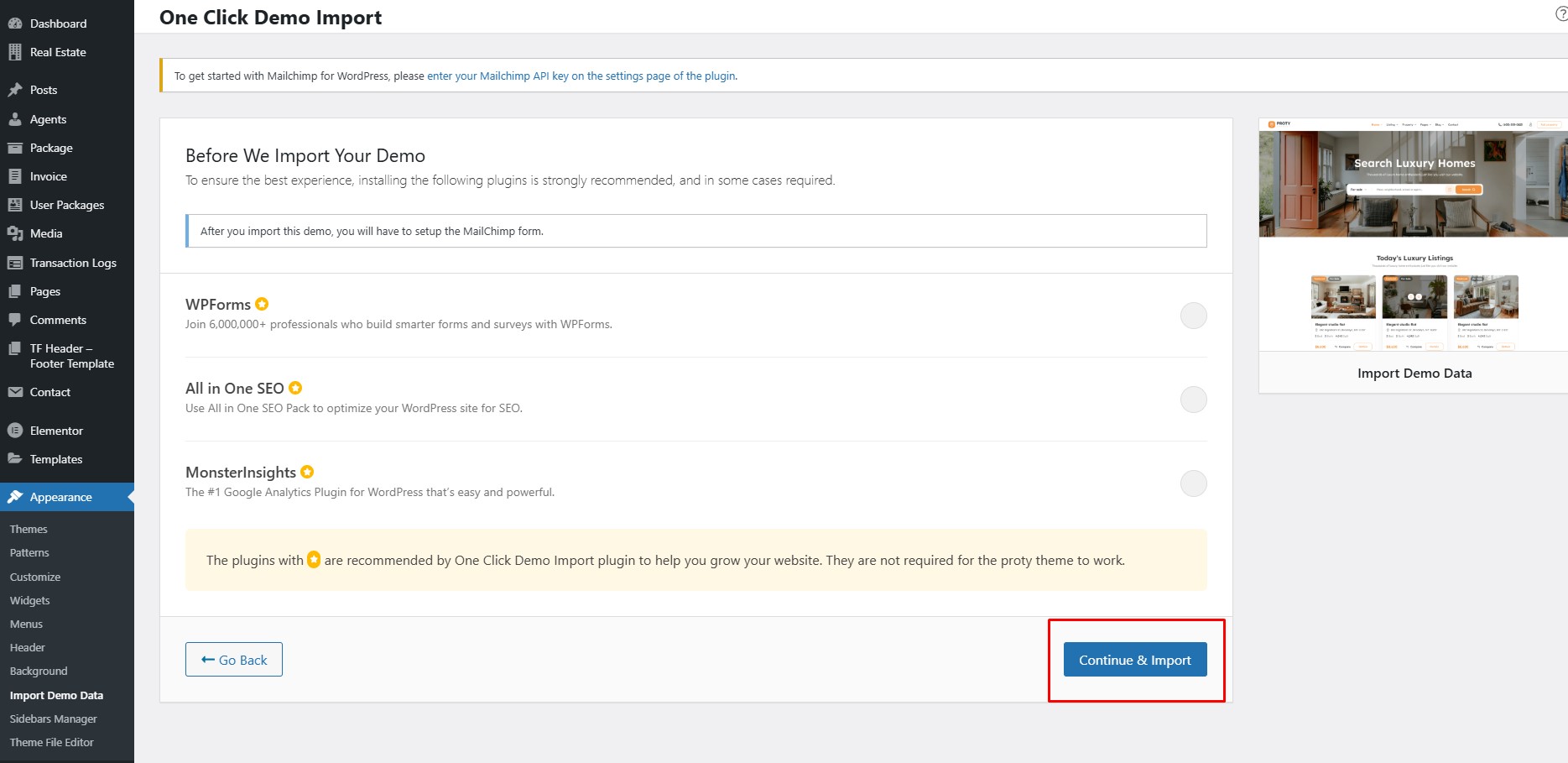The image size is (1568, 763).
Task: Click the Continue & Import button
Action: (1135, 660)
